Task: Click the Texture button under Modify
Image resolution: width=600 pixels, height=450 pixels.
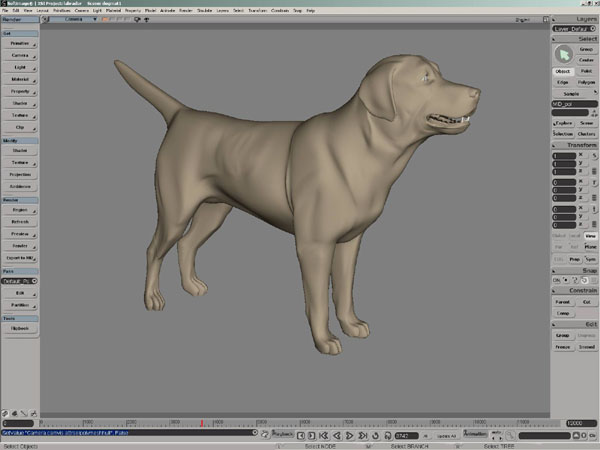Action: click(20, 162)
